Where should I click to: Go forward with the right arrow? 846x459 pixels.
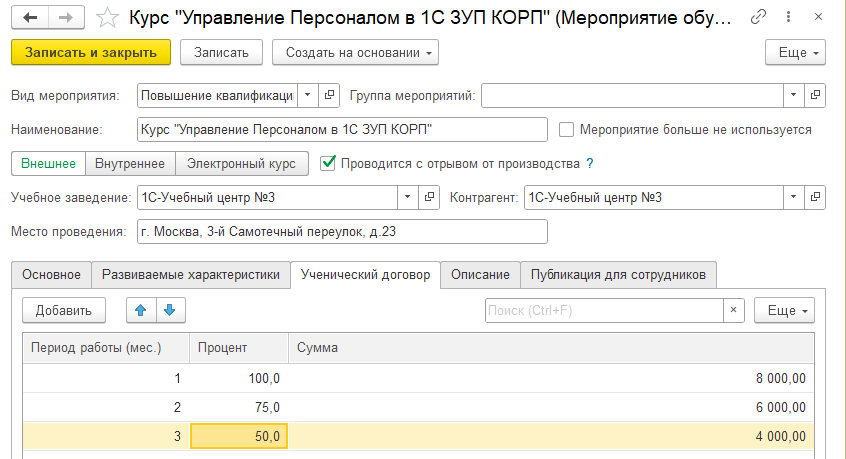(66, 17)
